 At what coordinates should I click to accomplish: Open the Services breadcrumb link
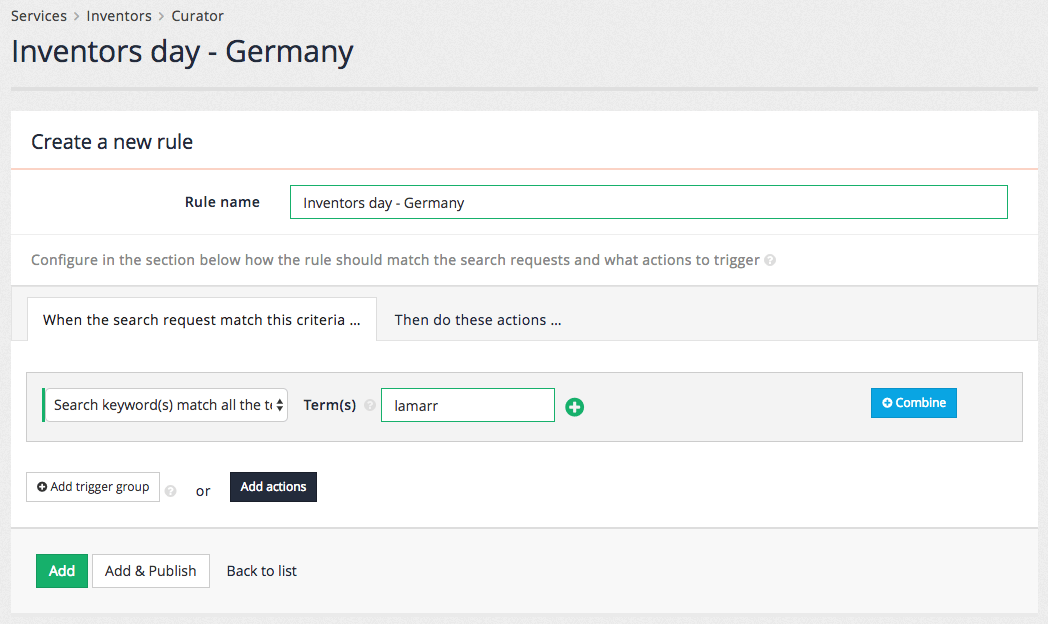pos(39,15)
